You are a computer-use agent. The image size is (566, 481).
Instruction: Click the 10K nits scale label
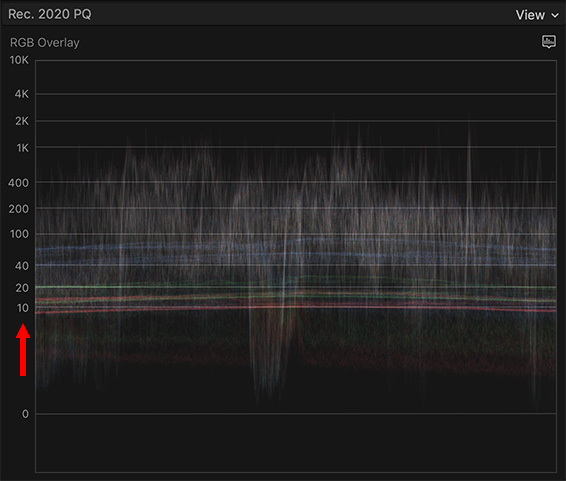pyautogui.click(x=19, y=60)
